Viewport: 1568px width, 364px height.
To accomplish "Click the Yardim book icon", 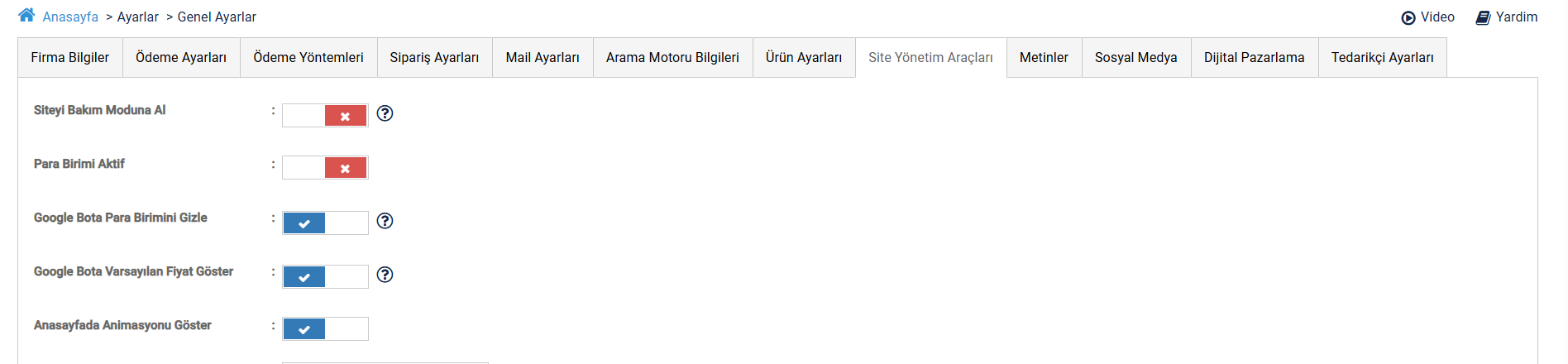I will pos(1484,17).
